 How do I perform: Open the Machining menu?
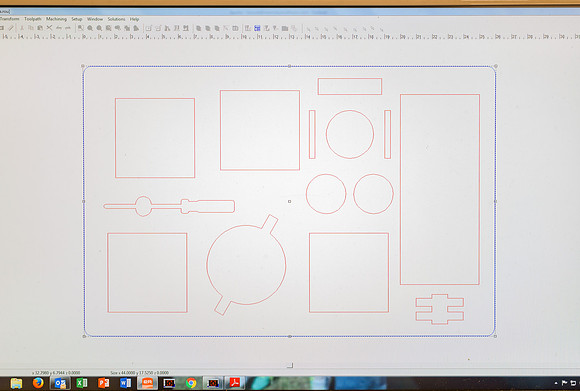point(56,18)
